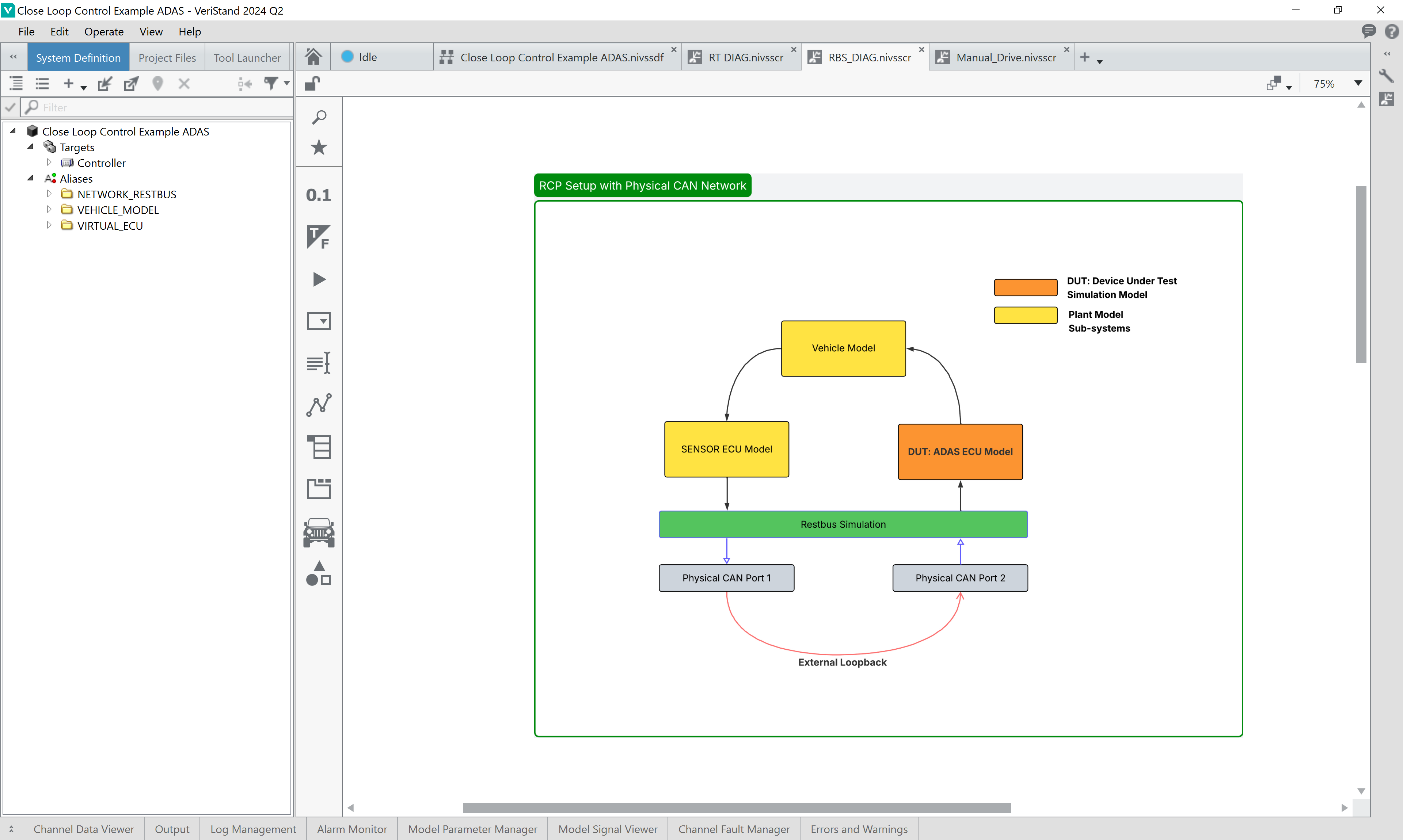The image size is (1403, 840).
Task: Select the graph palette icon
Action: (x=318, y=405)
